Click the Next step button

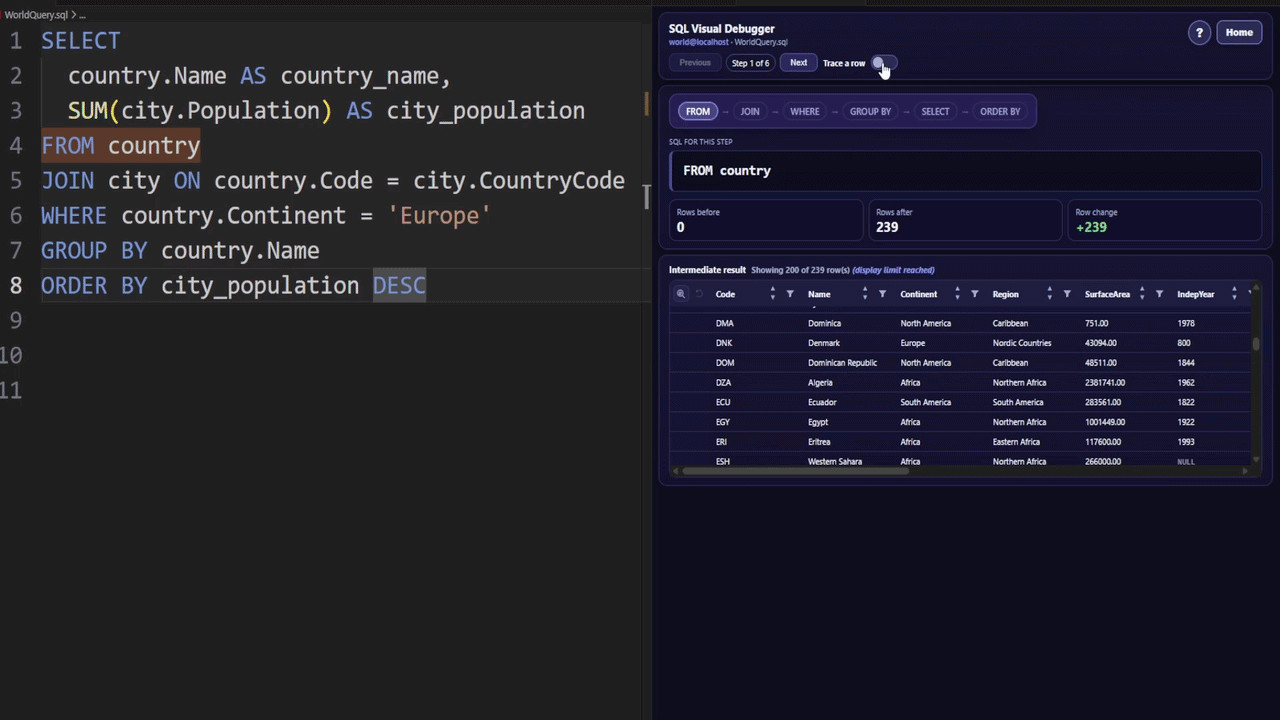pos(798,63)
